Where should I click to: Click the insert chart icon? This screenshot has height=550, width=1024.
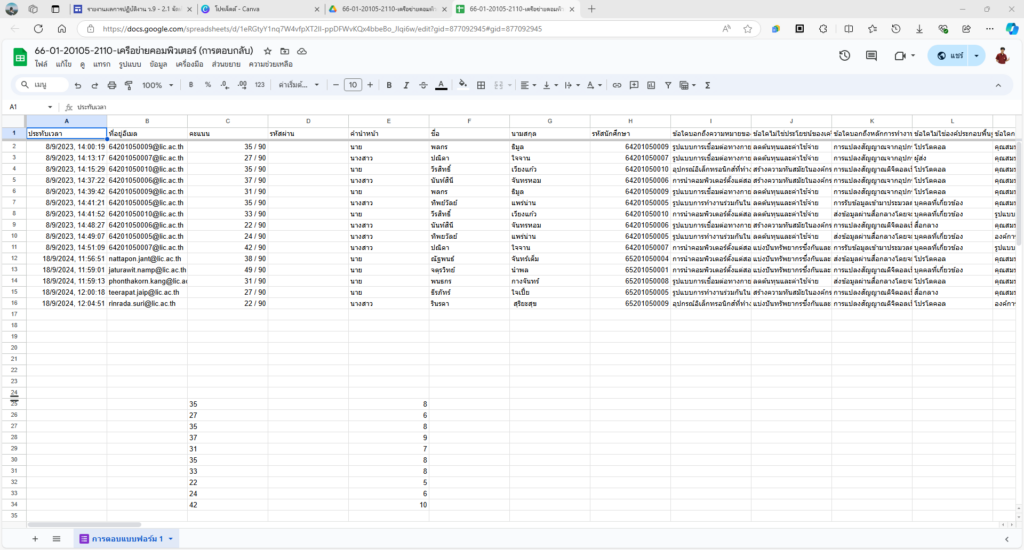[x=651, y=85]
